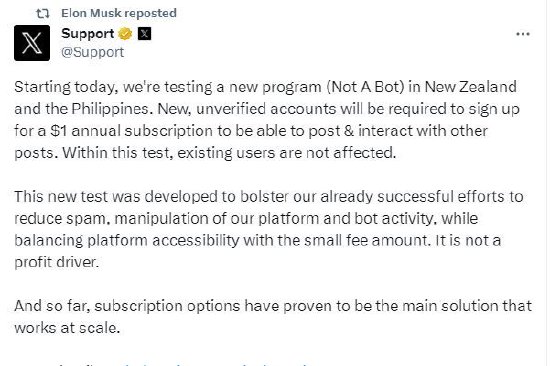Click the gold verified checkmark badge
The width and height of the screenshot is (550, 366).
click(125, 34)
